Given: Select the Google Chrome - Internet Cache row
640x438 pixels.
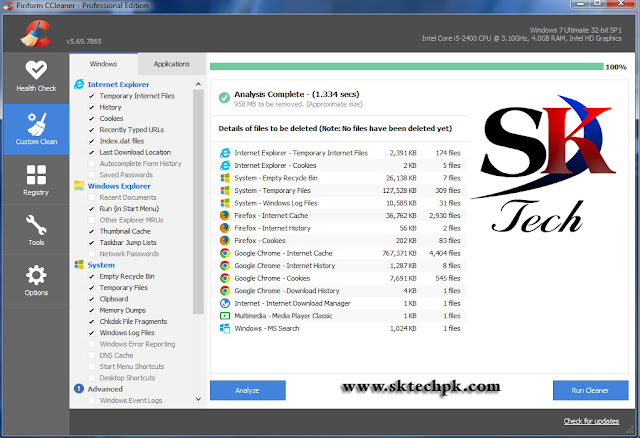Looking at the screenshot, I should [340, 253].
